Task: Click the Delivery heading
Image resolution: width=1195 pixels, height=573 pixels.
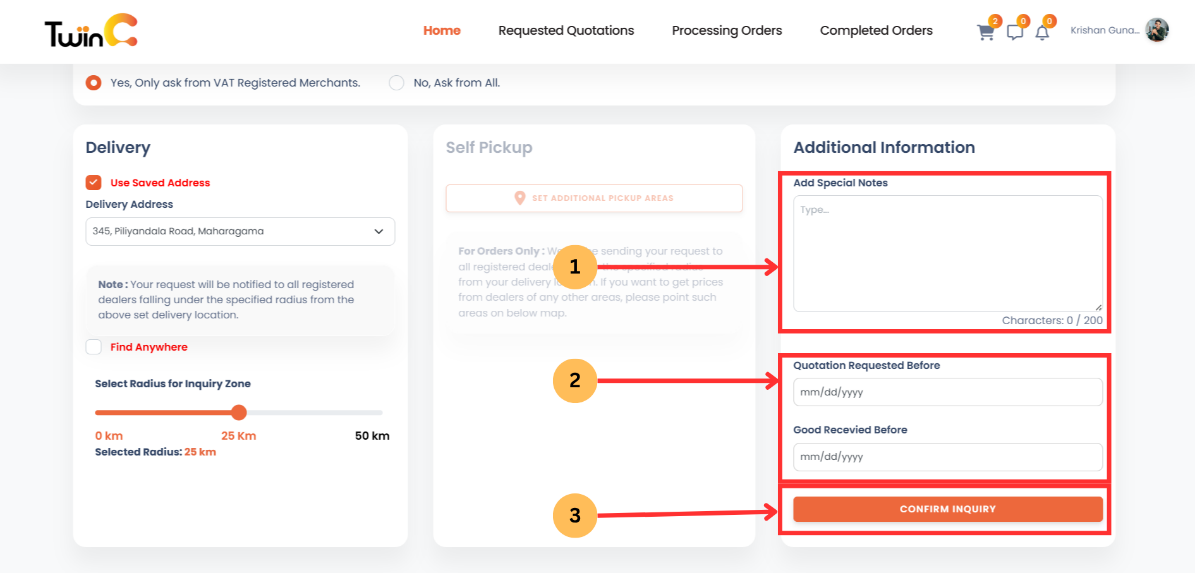Action: [117, 147]
